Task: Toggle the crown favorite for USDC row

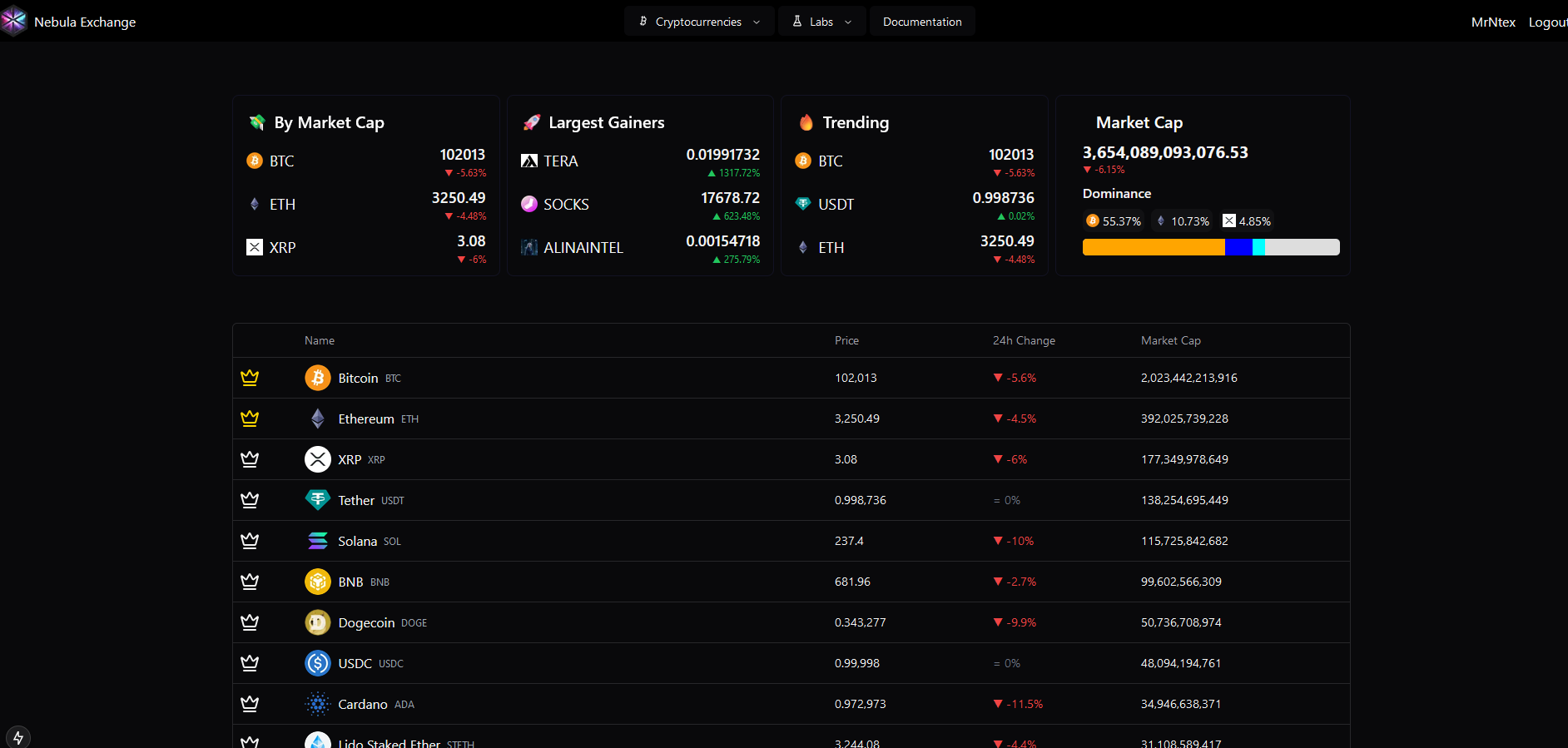Action: click(250, 663)
